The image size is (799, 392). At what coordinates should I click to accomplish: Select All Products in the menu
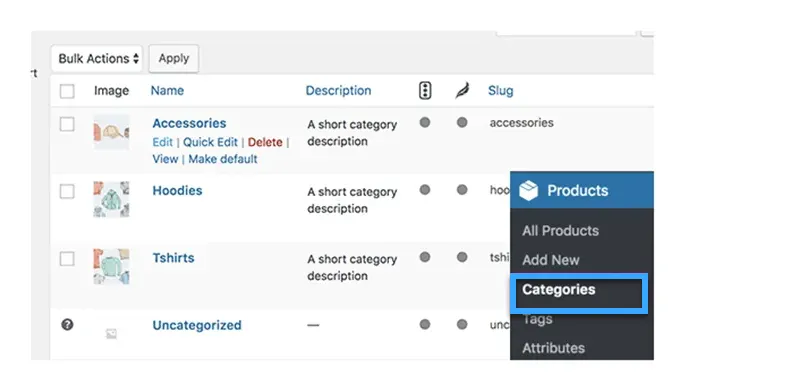pyautogui.click(x=560, y=230)
